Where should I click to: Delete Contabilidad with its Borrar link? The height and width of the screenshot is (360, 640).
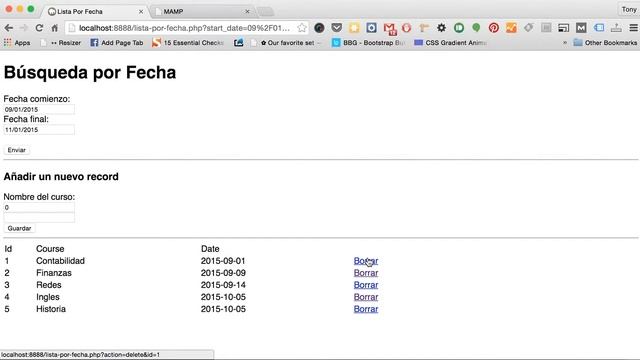366,261
